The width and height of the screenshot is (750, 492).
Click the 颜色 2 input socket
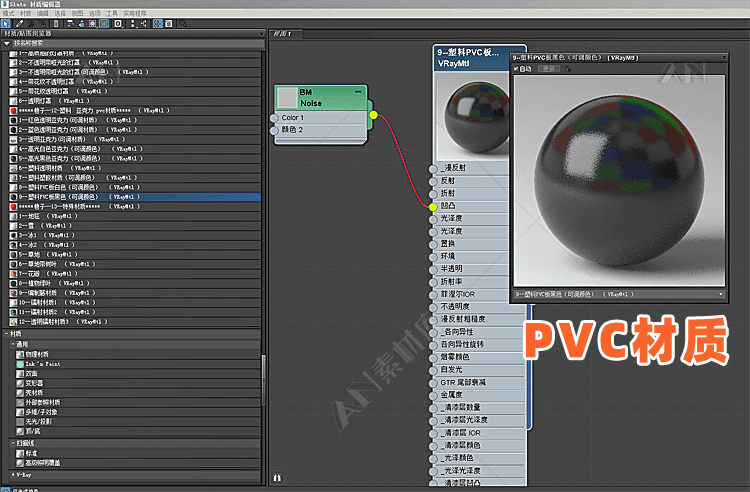point(274,131)
